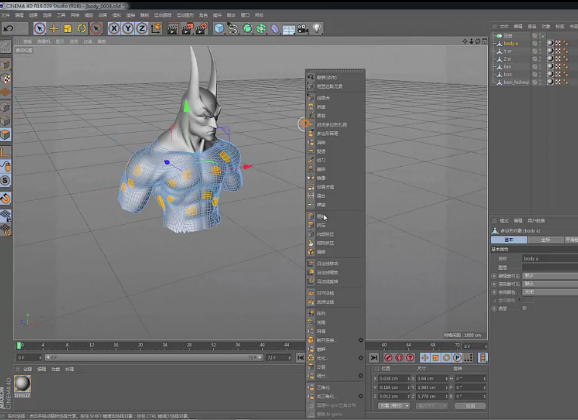Open the purple deformer objects icon
The width and height of the screenshot is (578, 420).
pyautogui.click(x=275, y=28)
